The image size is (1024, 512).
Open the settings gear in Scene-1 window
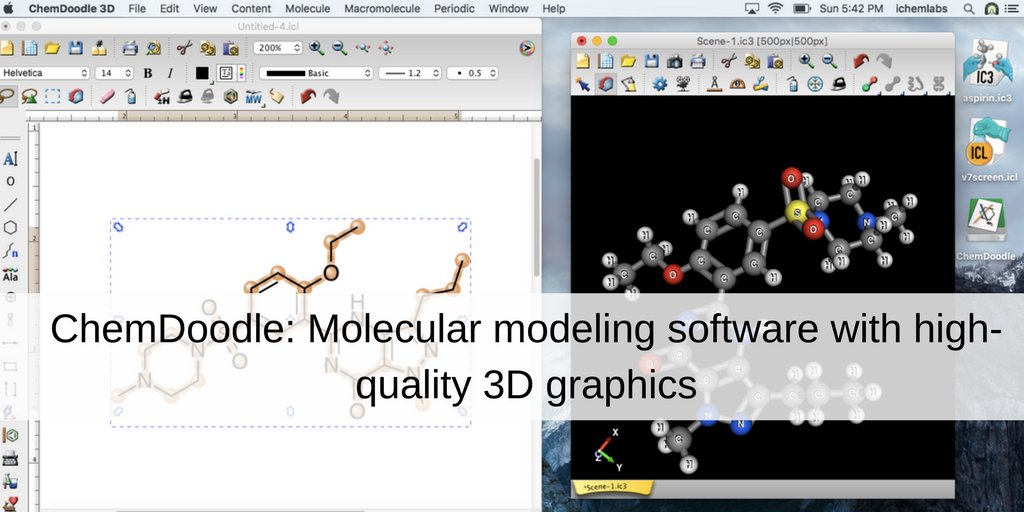pyautogui.click(x=660, y=84)
